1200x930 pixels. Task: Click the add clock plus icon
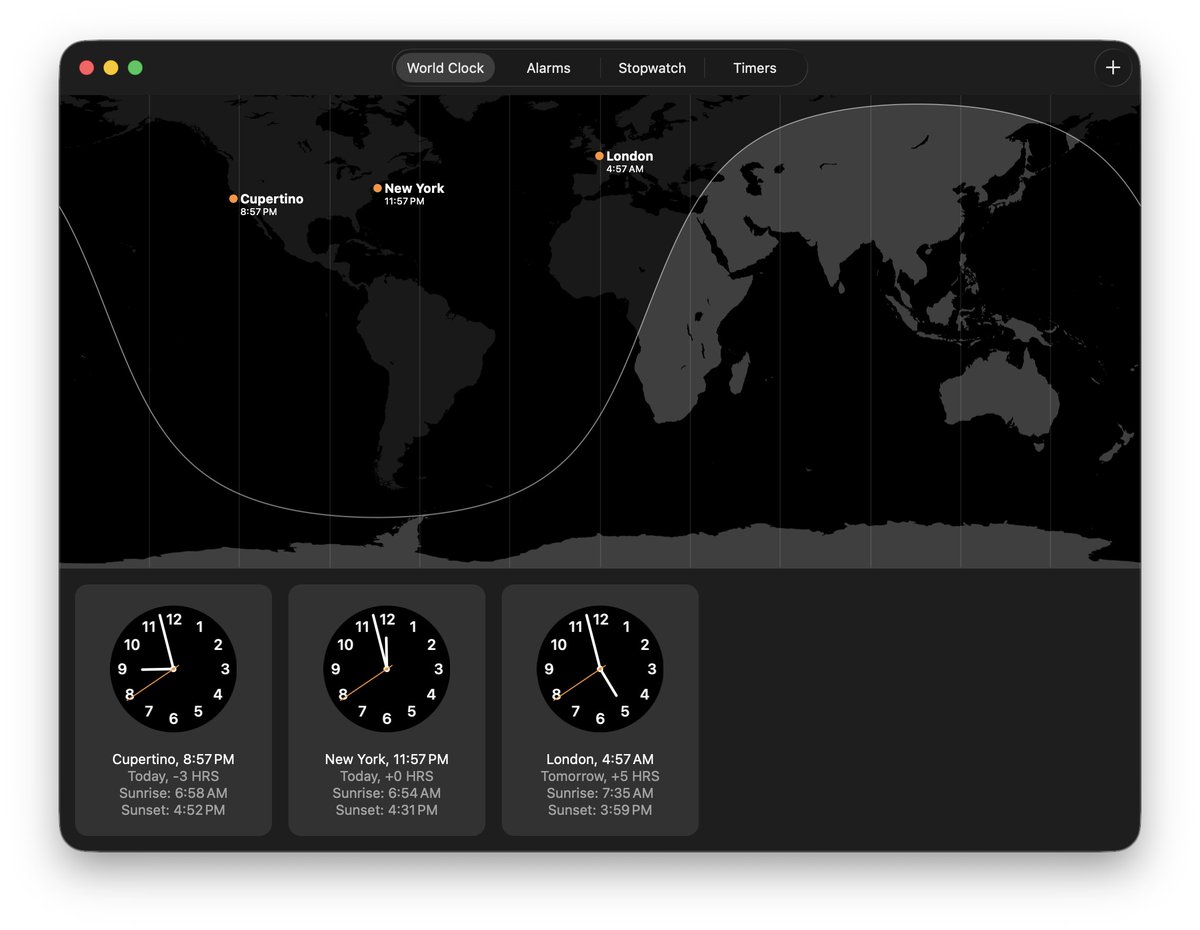(1113, 68)
